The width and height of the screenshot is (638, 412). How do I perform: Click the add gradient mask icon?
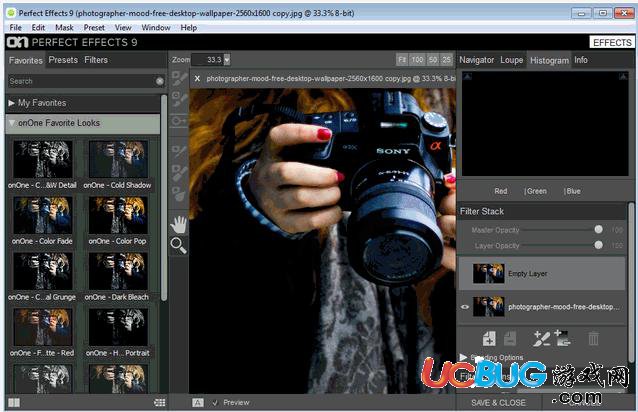(x=562, y=338)
